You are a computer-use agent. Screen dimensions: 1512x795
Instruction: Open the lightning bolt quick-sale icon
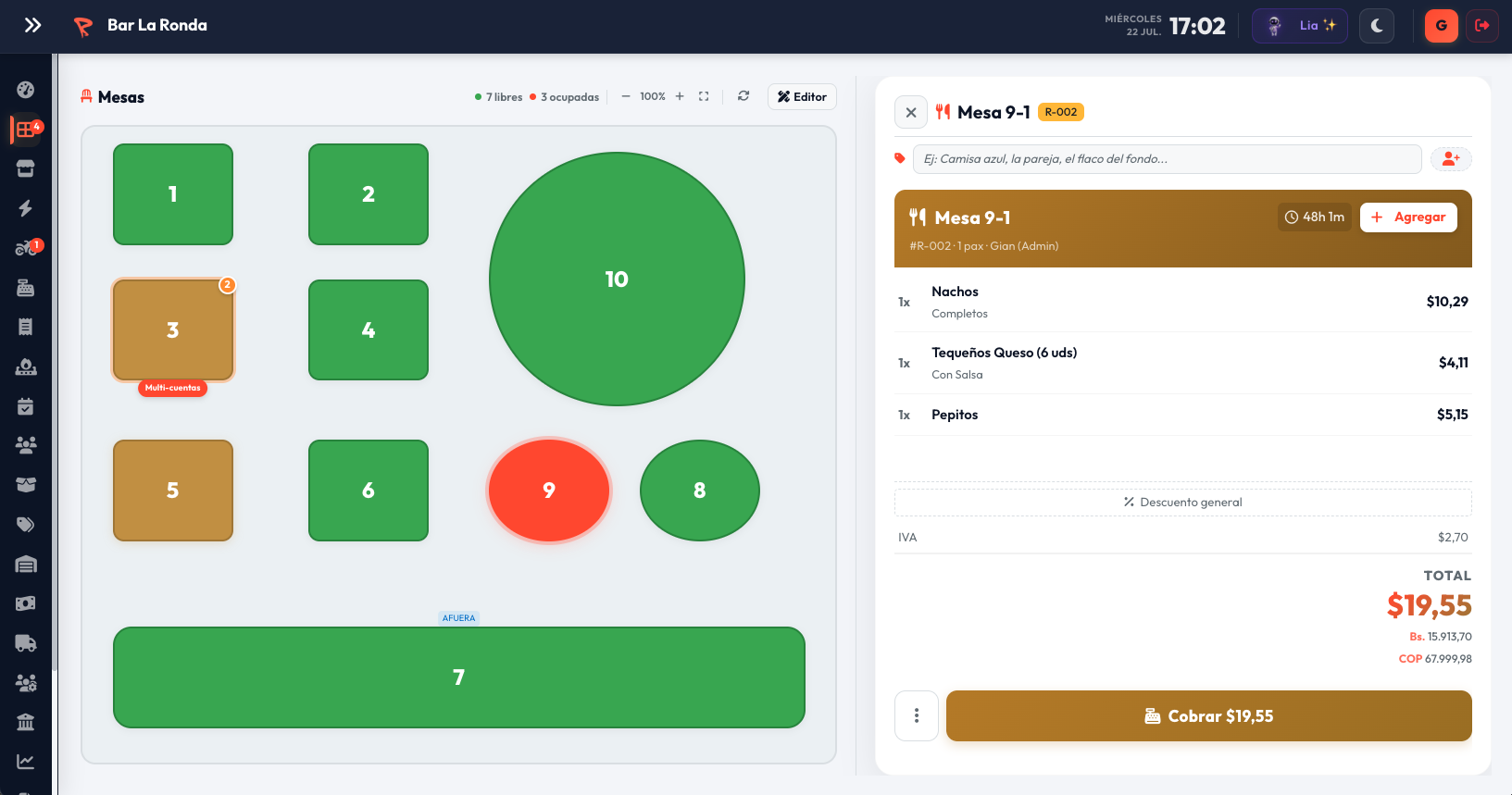point(26,208)
